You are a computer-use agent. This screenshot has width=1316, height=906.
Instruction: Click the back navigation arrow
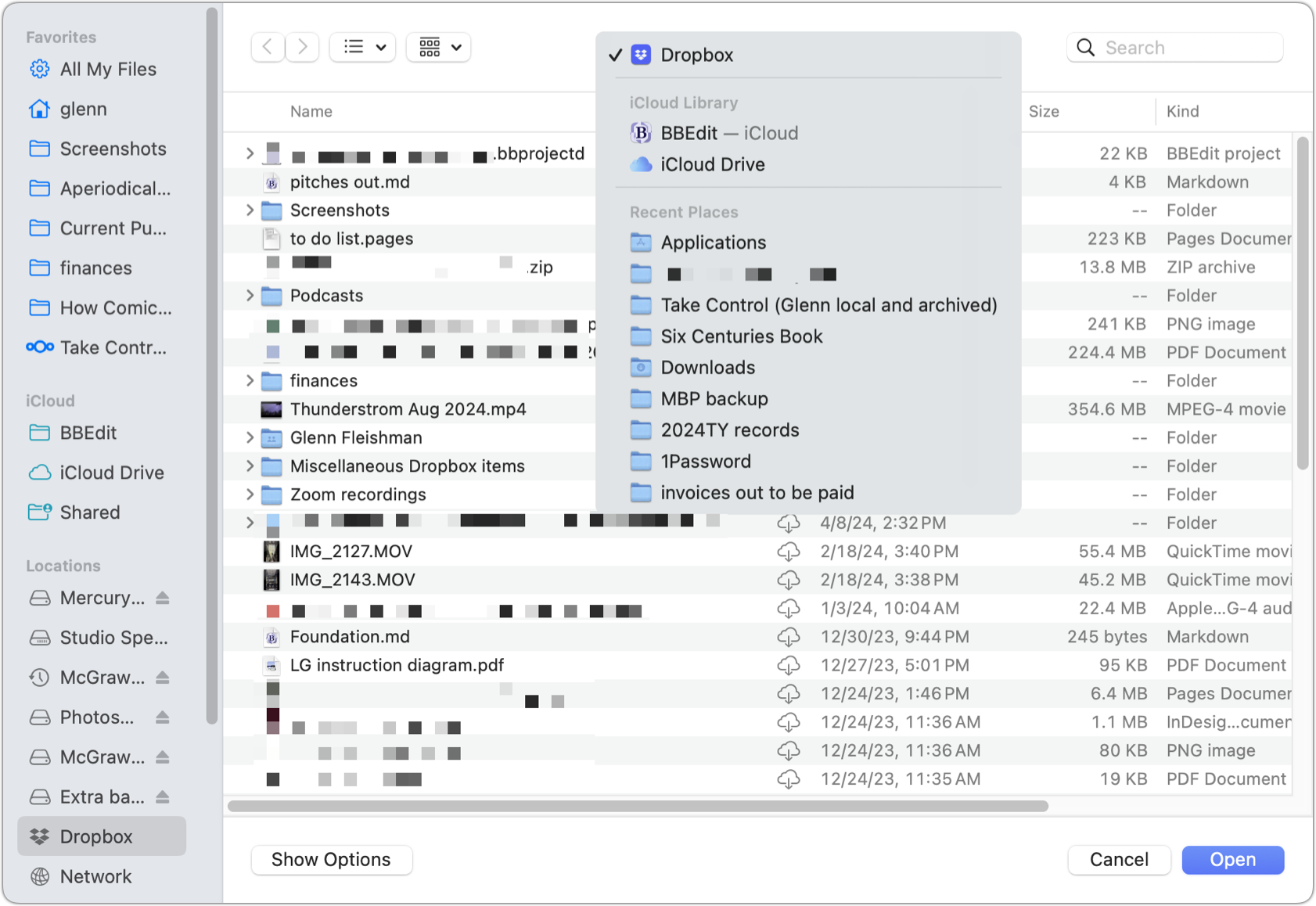pyautogui.click(x=268, y=47)
